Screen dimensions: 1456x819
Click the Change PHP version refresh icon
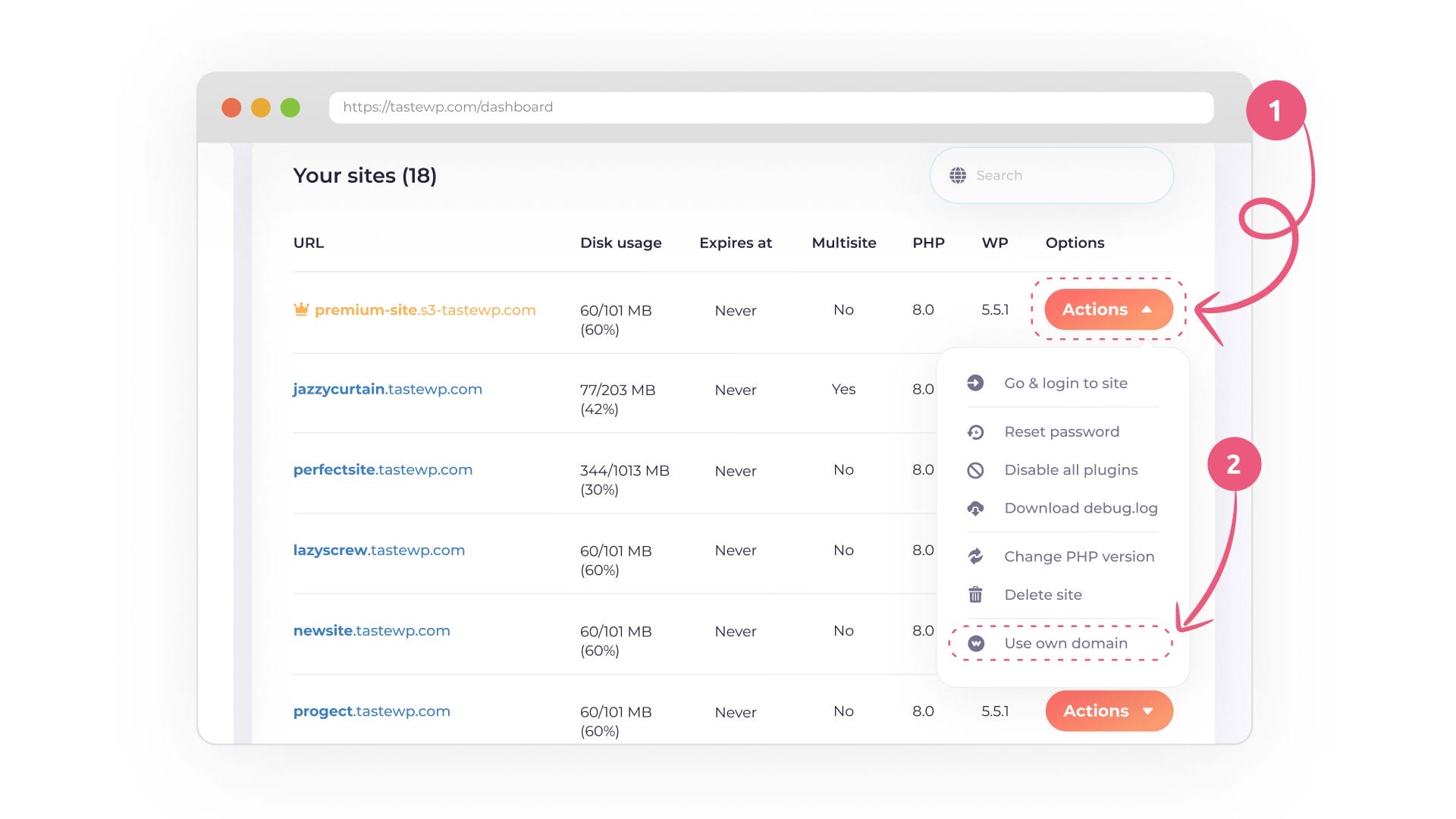pyautogui.click(x=975, y=557)
